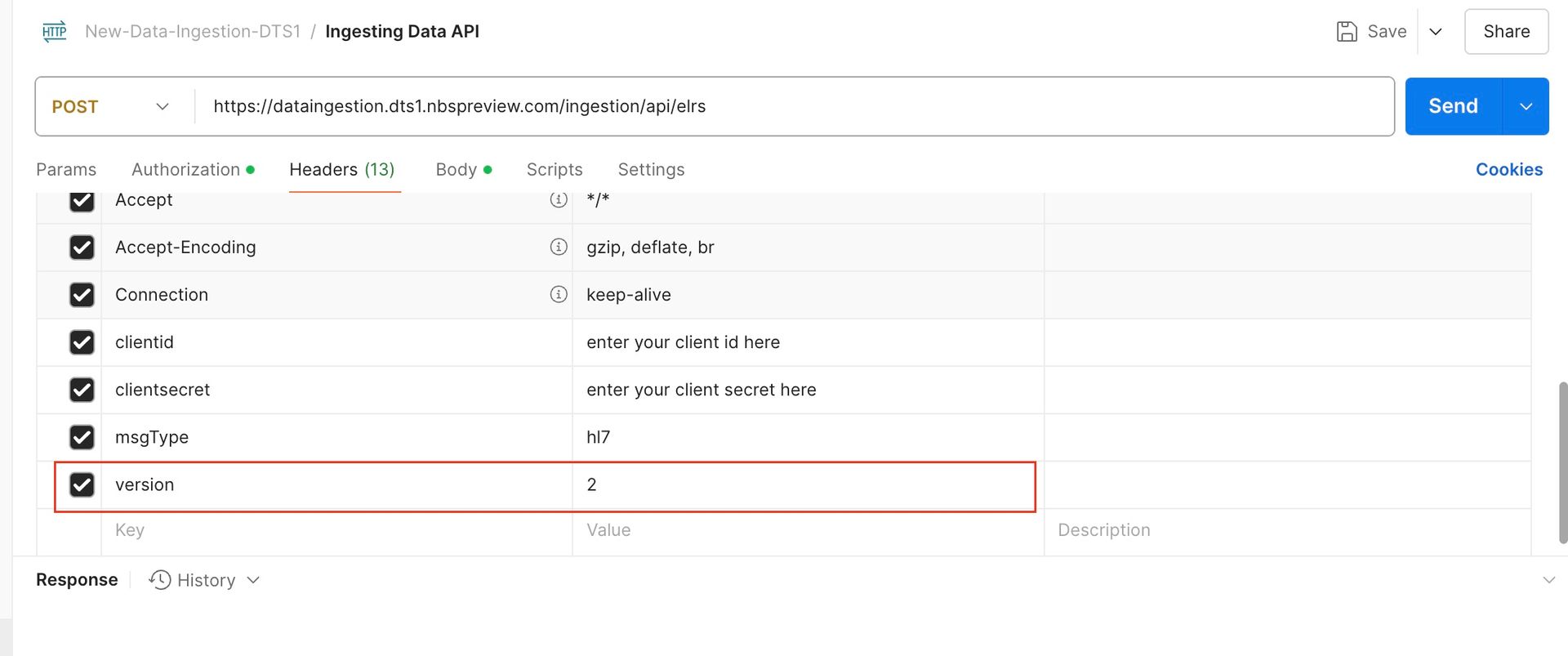Click the History clock icon
The image size is (1568, 656).
160,580
